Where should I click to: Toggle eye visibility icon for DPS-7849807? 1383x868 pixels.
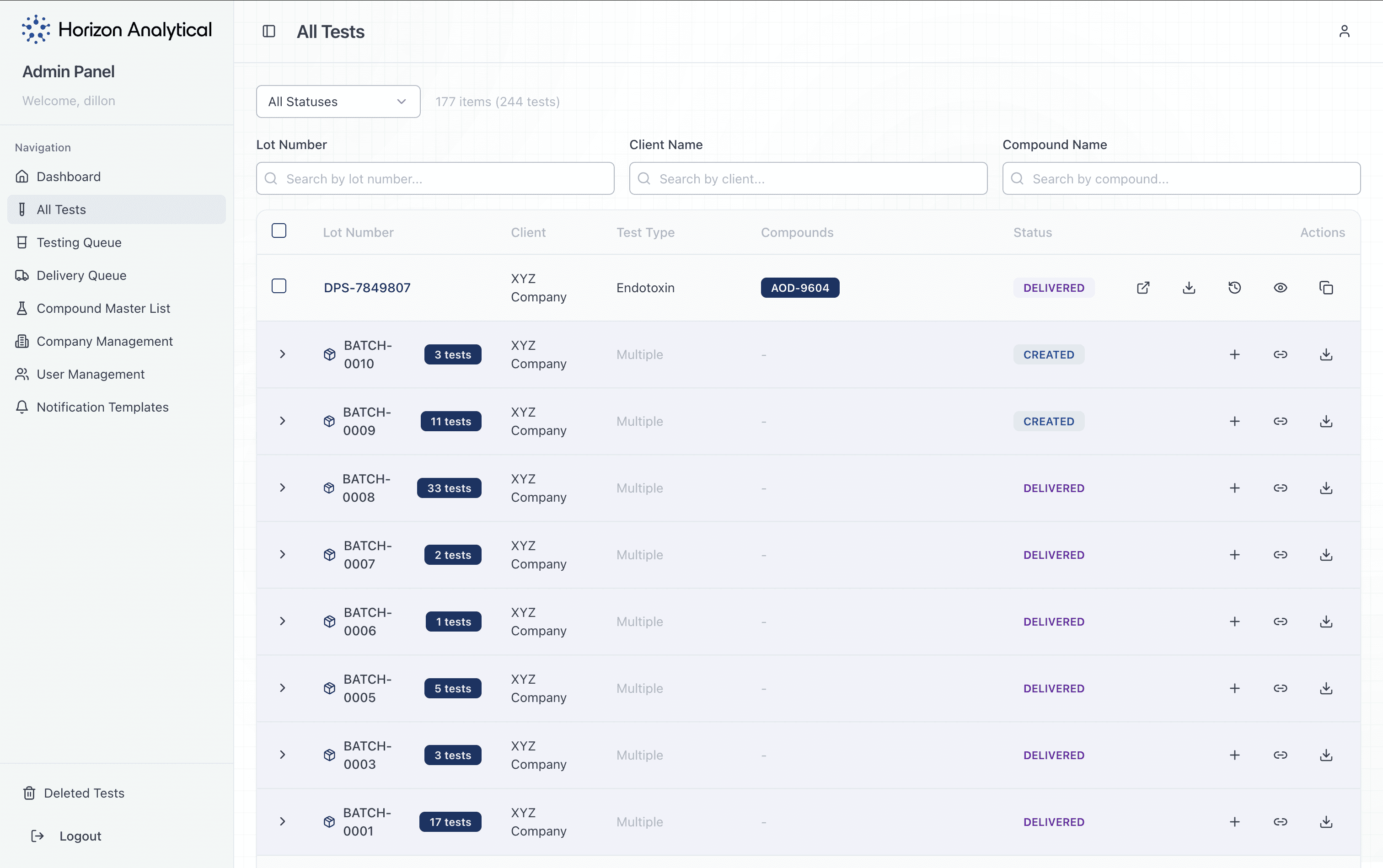tap(1280, 288)
